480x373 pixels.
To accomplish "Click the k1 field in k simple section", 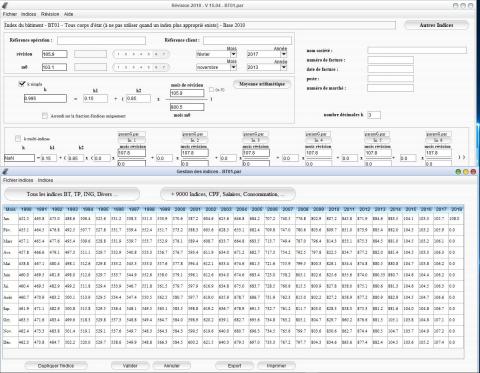I will pyautogui.click(x=95, y=98).
